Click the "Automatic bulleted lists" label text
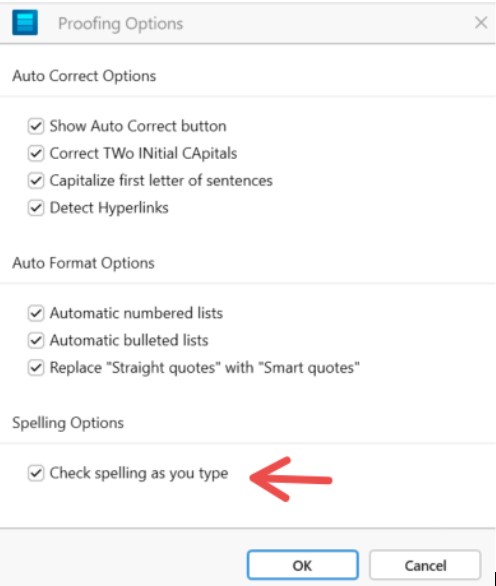This screenshot has height=586, width=496. click(129, 340)
